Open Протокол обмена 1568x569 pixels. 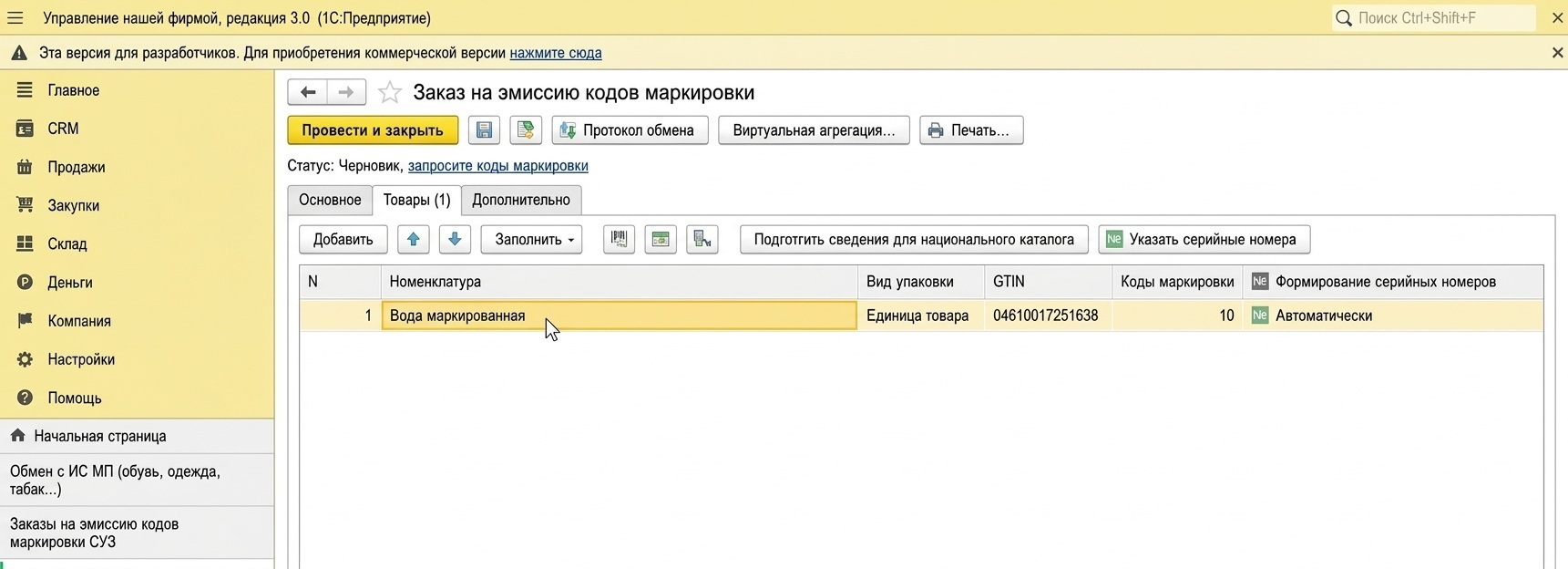pos(630,130)
